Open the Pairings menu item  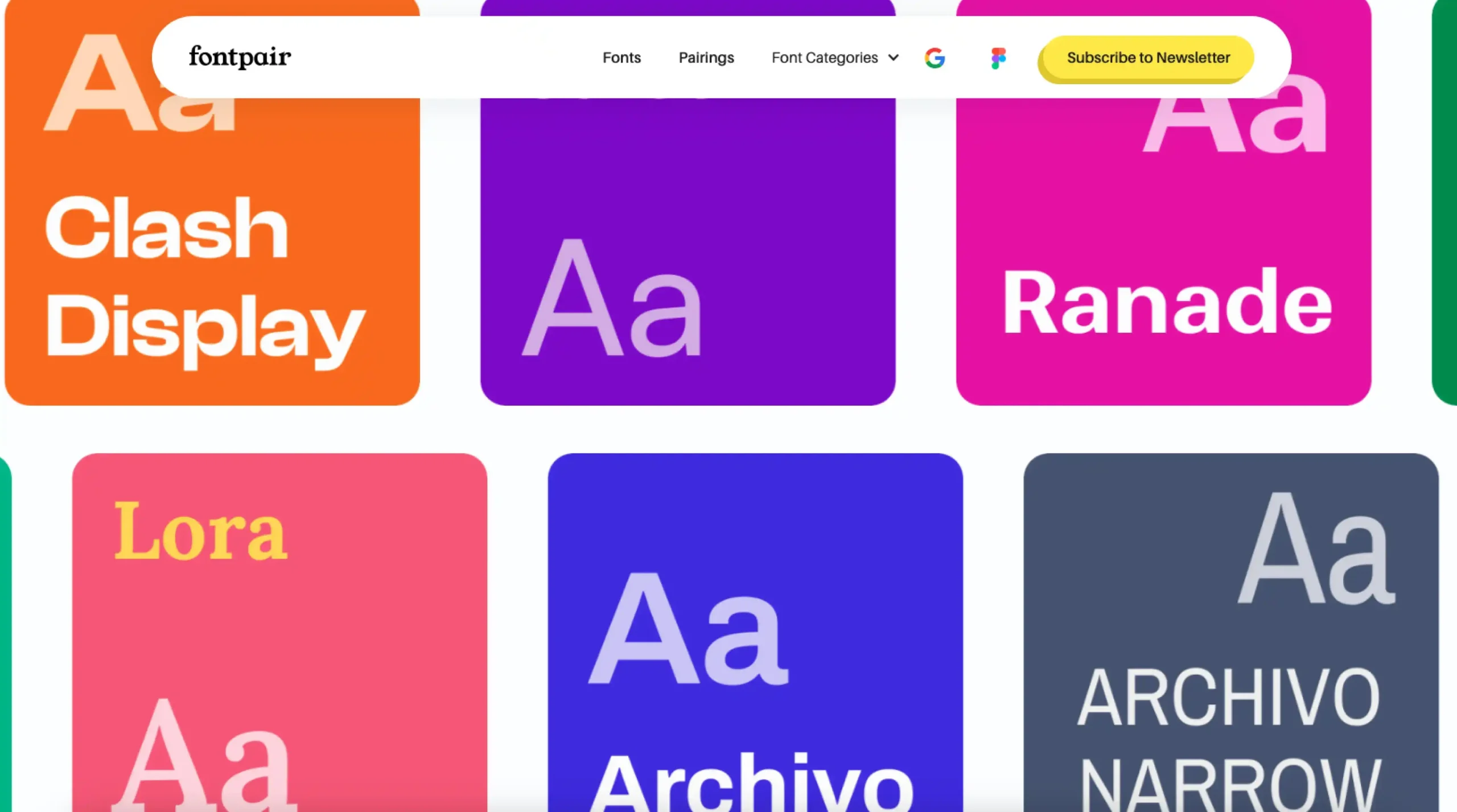706,57
